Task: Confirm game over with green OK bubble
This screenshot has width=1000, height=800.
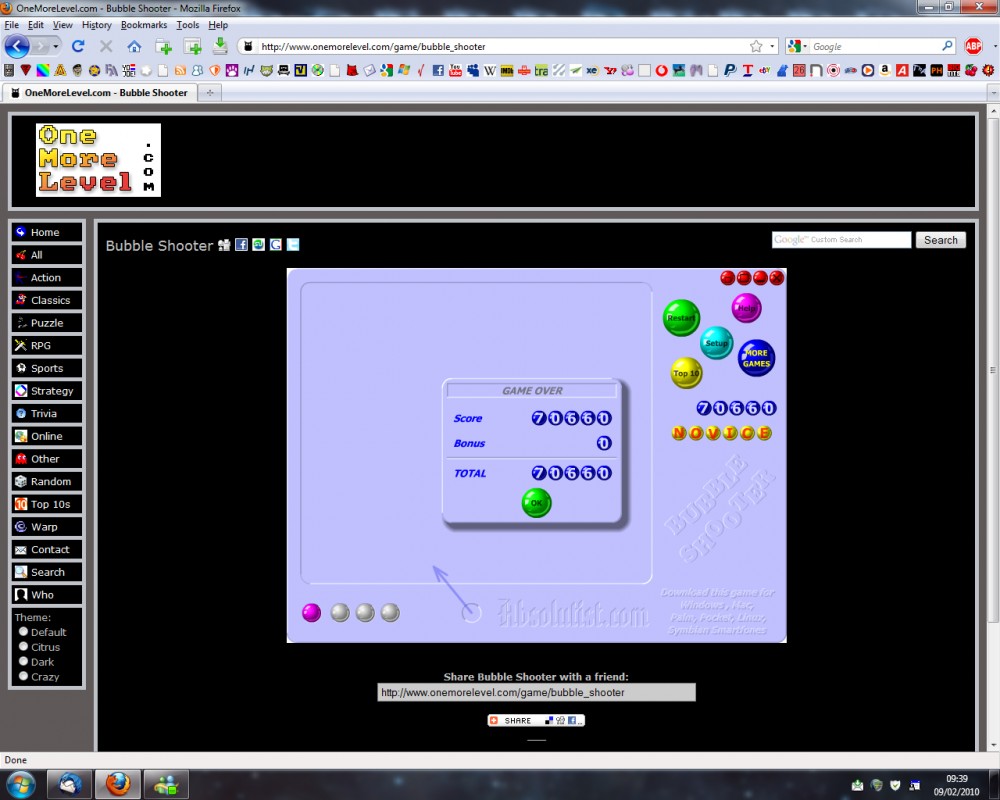Action: (536, 503)
